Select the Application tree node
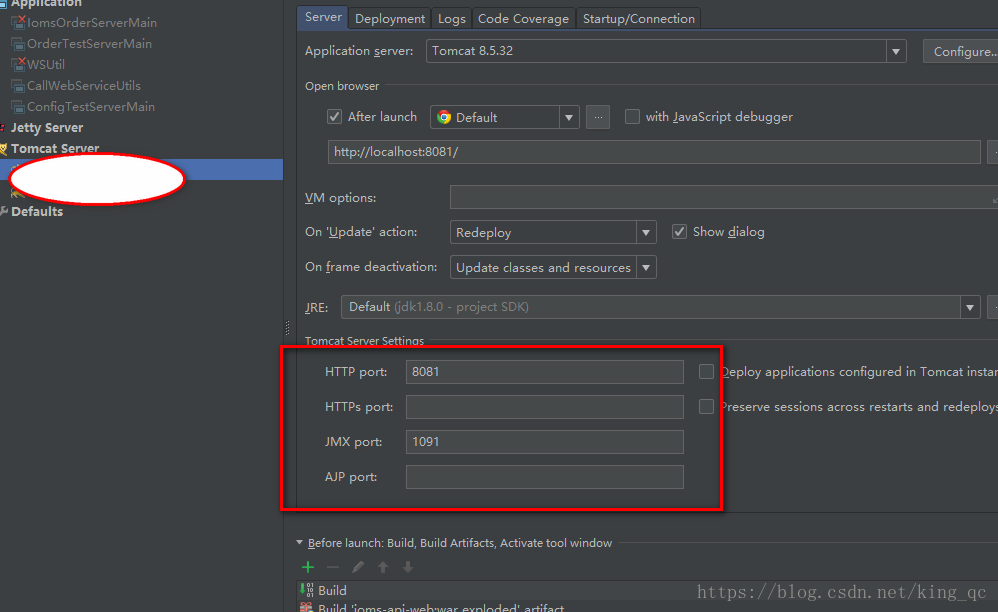Image resolution: width=998 pixels, height=612 pixels. point(46,3)
